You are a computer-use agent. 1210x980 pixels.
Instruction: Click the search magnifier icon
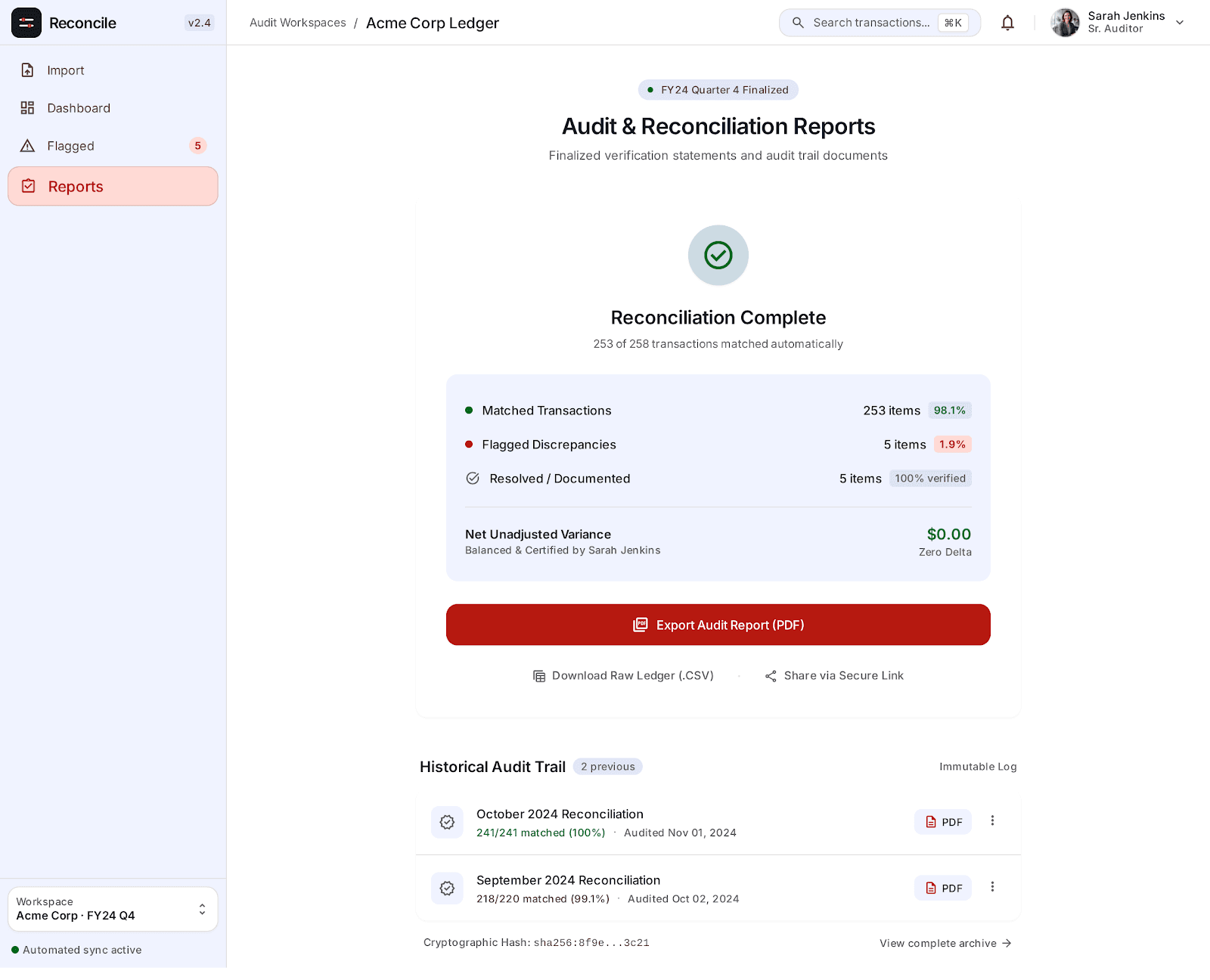798,23
